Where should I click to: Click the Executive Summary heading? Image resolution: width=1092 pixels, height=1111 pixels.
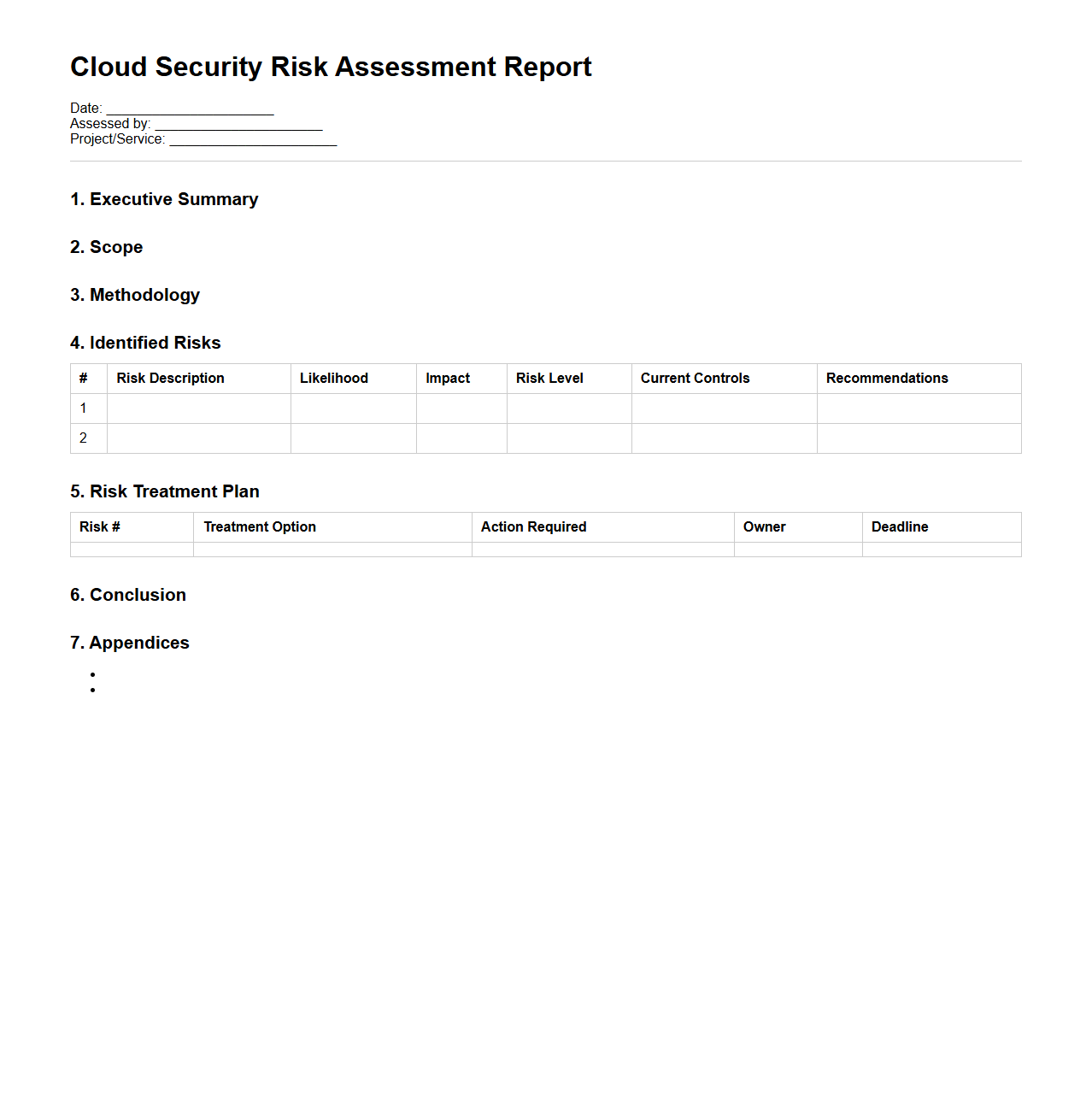click(x=164, y=199)
